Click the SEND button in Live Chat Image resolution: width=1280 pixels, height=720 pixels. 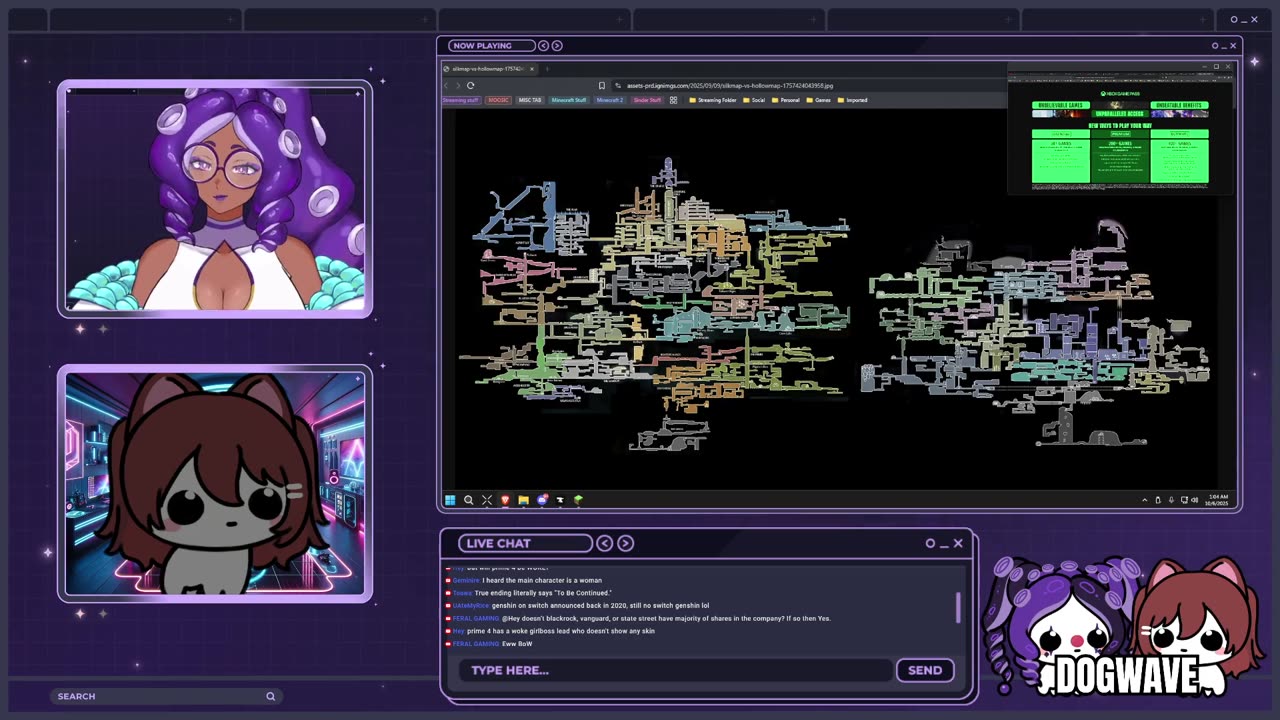pyautogui.click(x=925, y=670)
